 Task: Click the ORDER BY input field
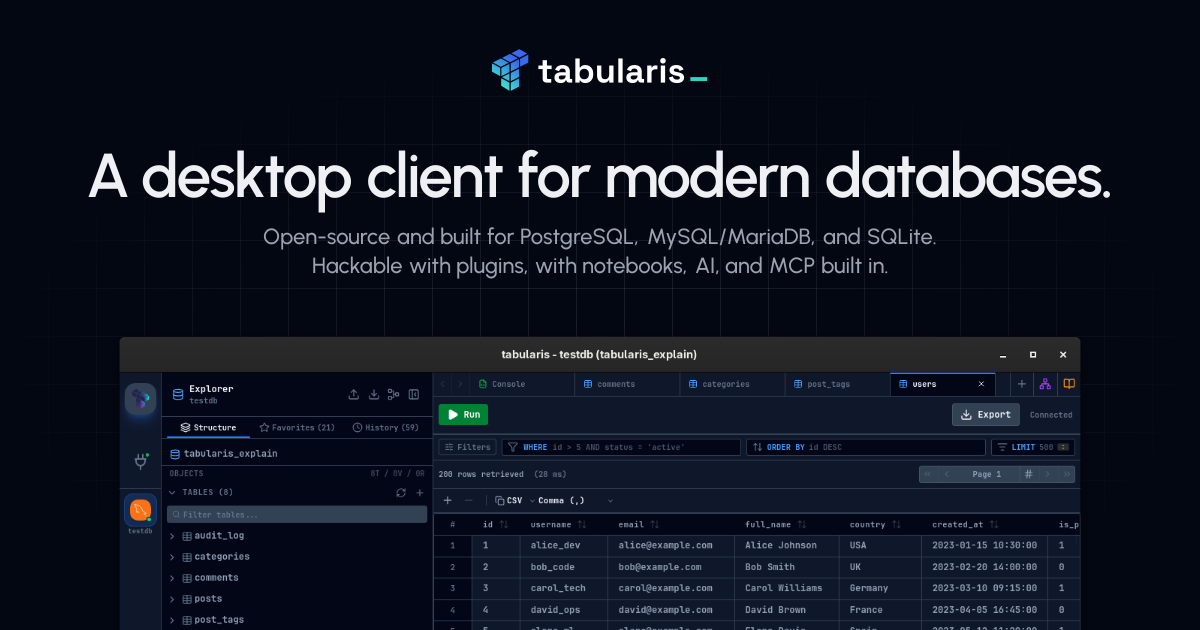pyautogui.click(x=865, y=447)
